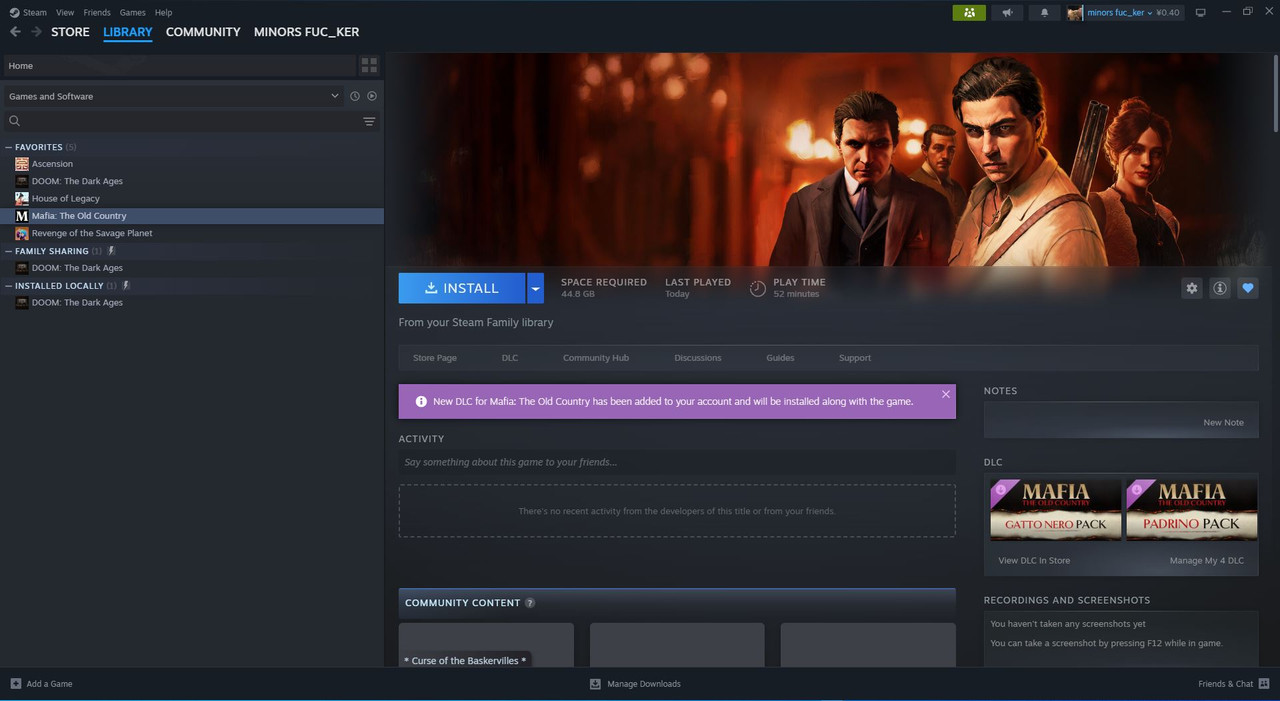This screenshot has width=1280, height=701.
Task: Go back with the left navigation arrow
Action: (x=15, y=32)
